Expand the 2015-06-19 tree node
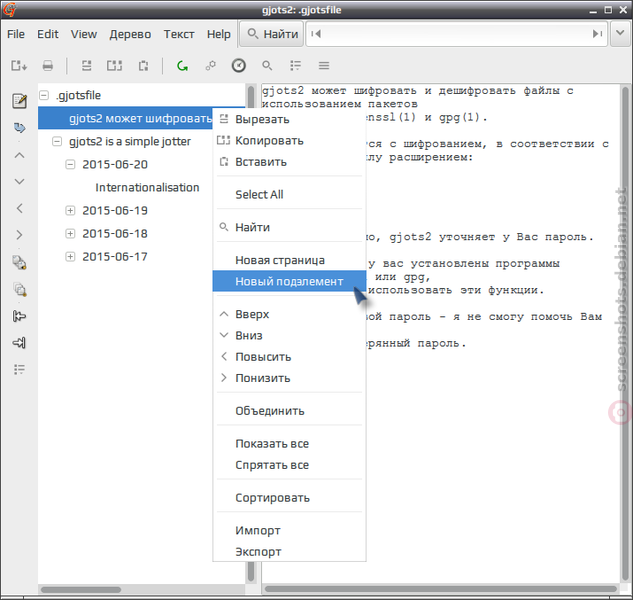The height and width of the screenshot is (600, 633). [x=70, y=210]
